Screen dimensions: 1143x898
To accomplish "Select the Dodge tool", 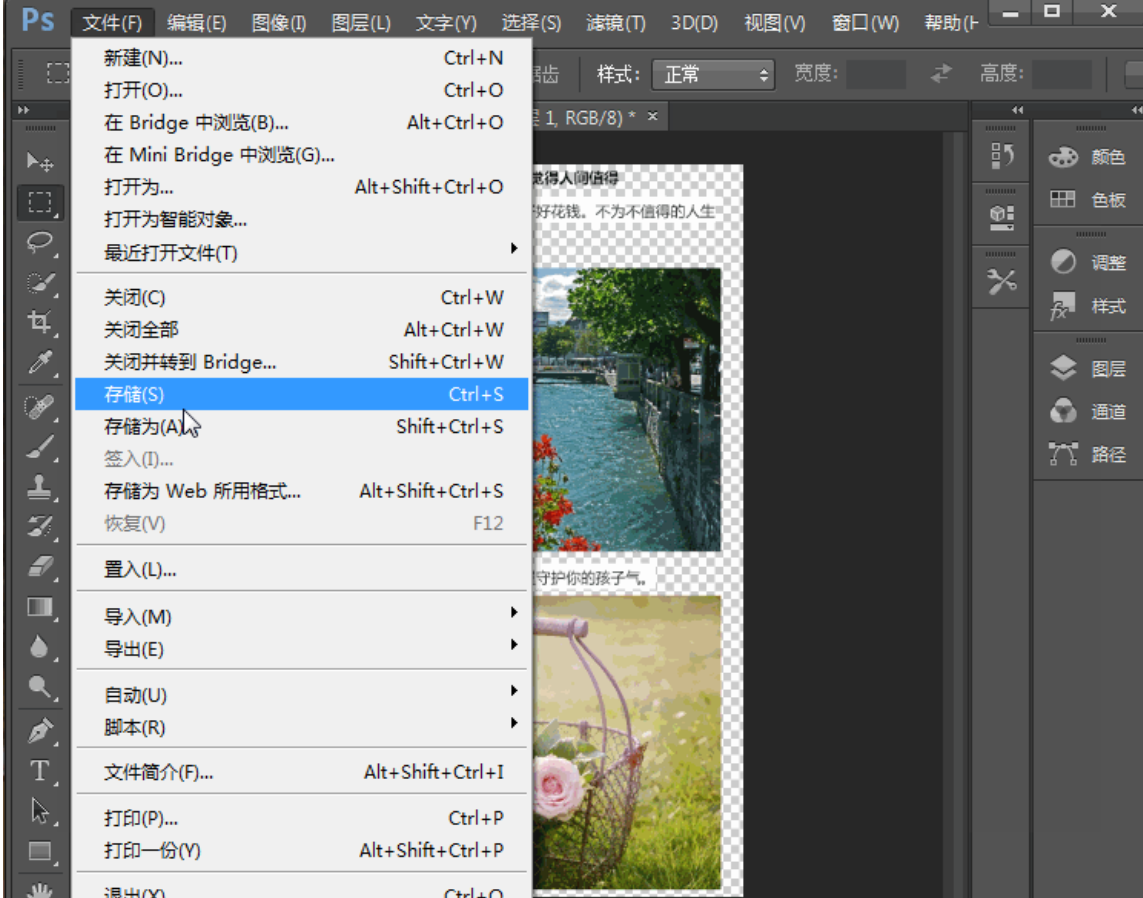I will point(39,687).
